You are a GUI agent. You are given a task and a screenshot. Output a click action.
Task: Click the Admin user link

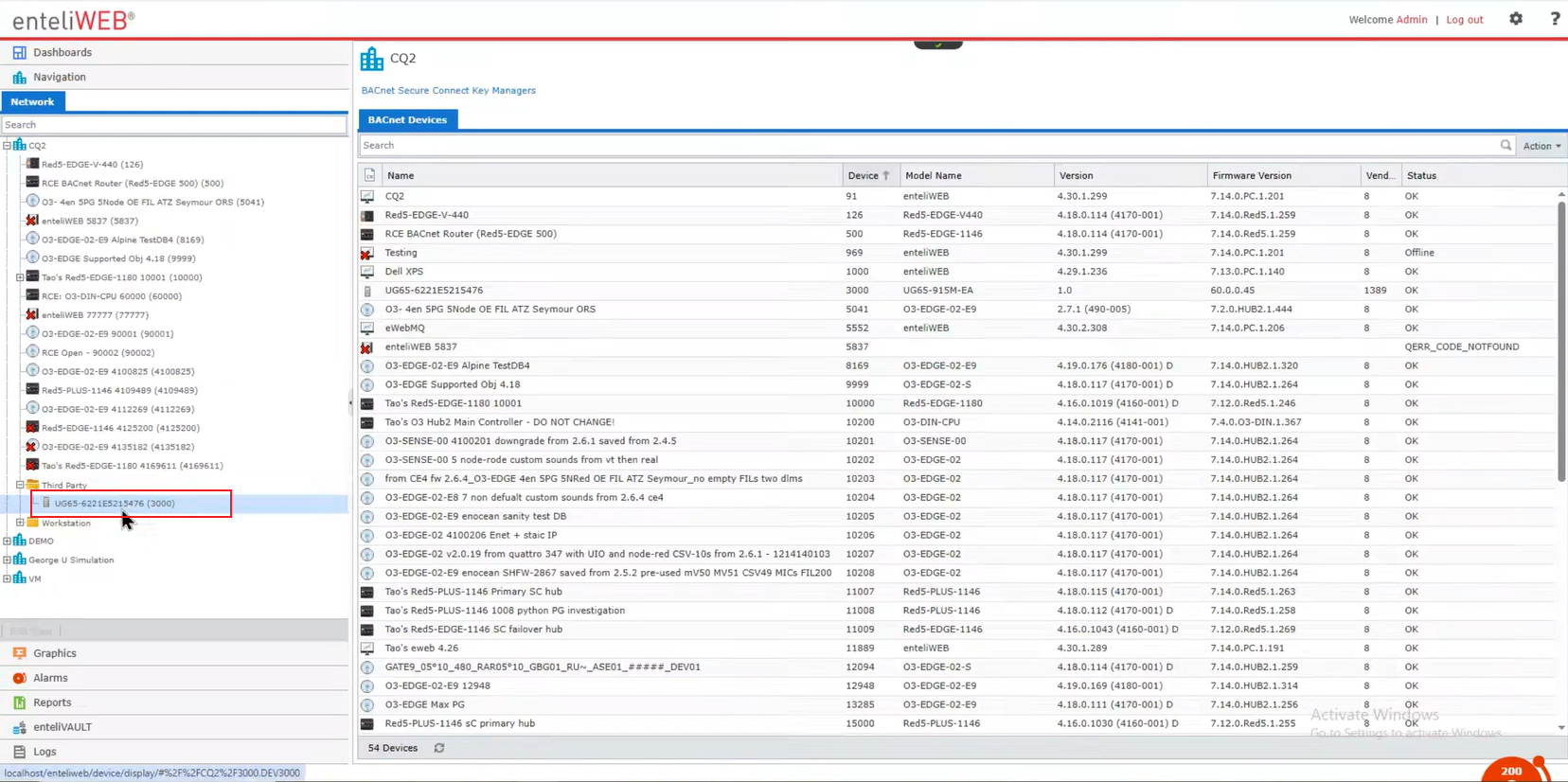point(1411,20)
